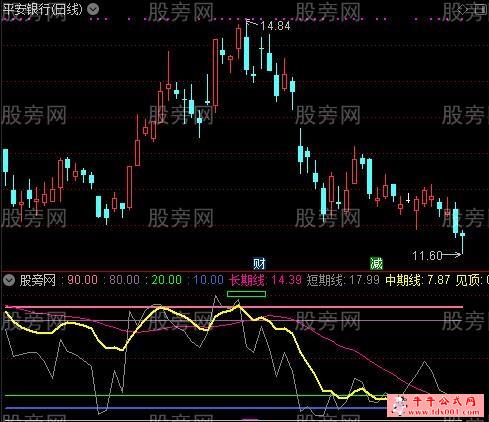Image resolution: width=489 pixels, height=422 pixels.
Task: Select the 平安银行(日线) chart title
Action: (x=42, y=9)
